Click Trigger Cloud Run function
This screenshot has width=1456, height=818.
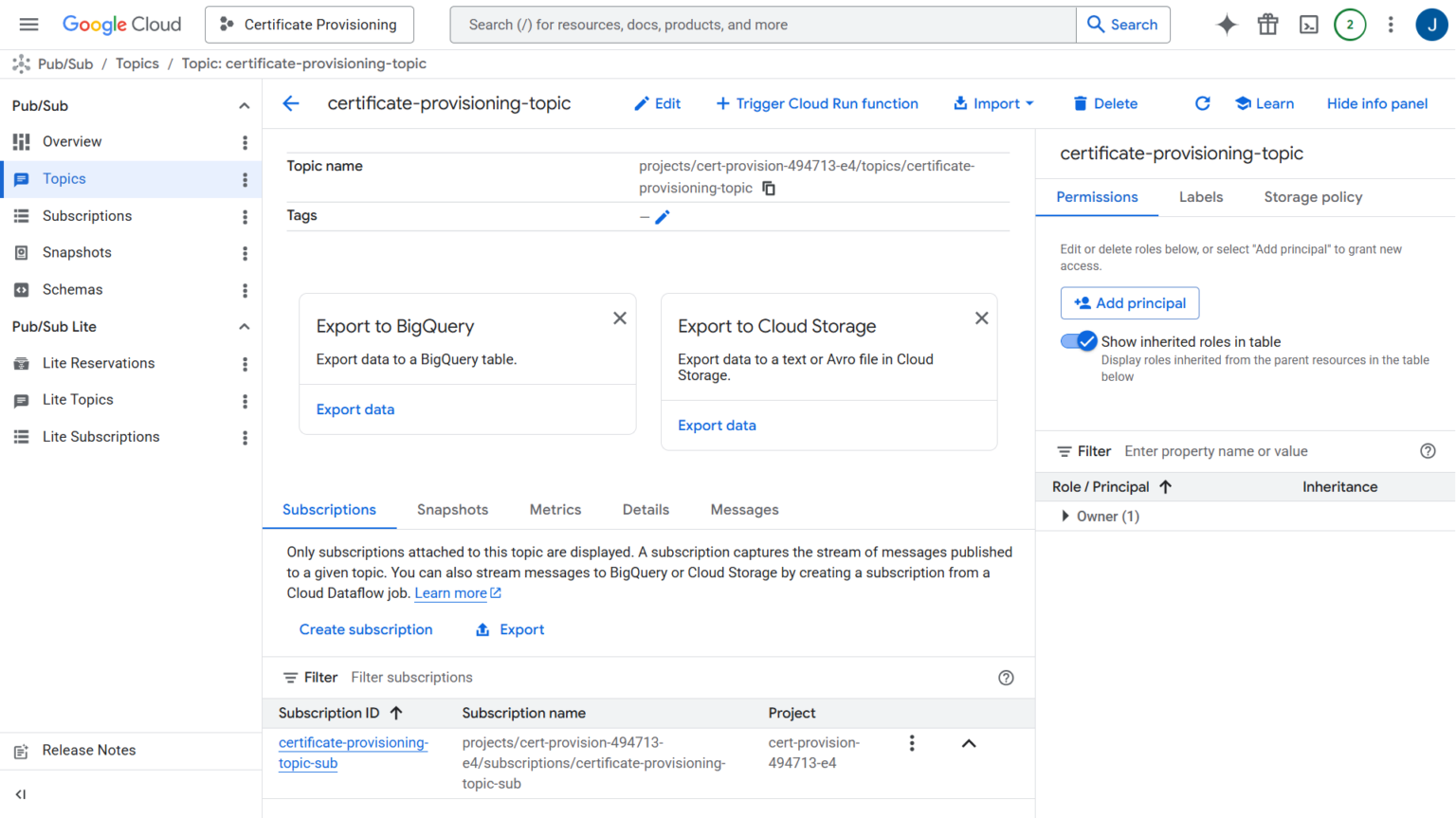(x=816, y=103)
